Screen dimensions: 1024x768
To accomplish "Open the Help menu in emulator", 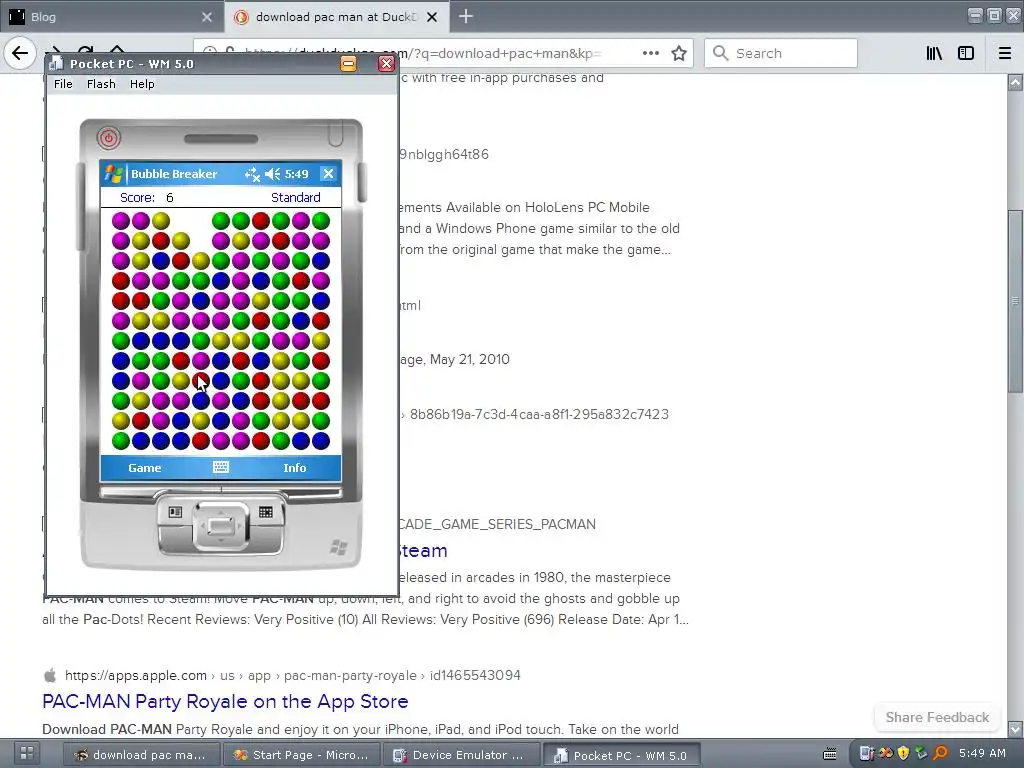I will (142, 84).
